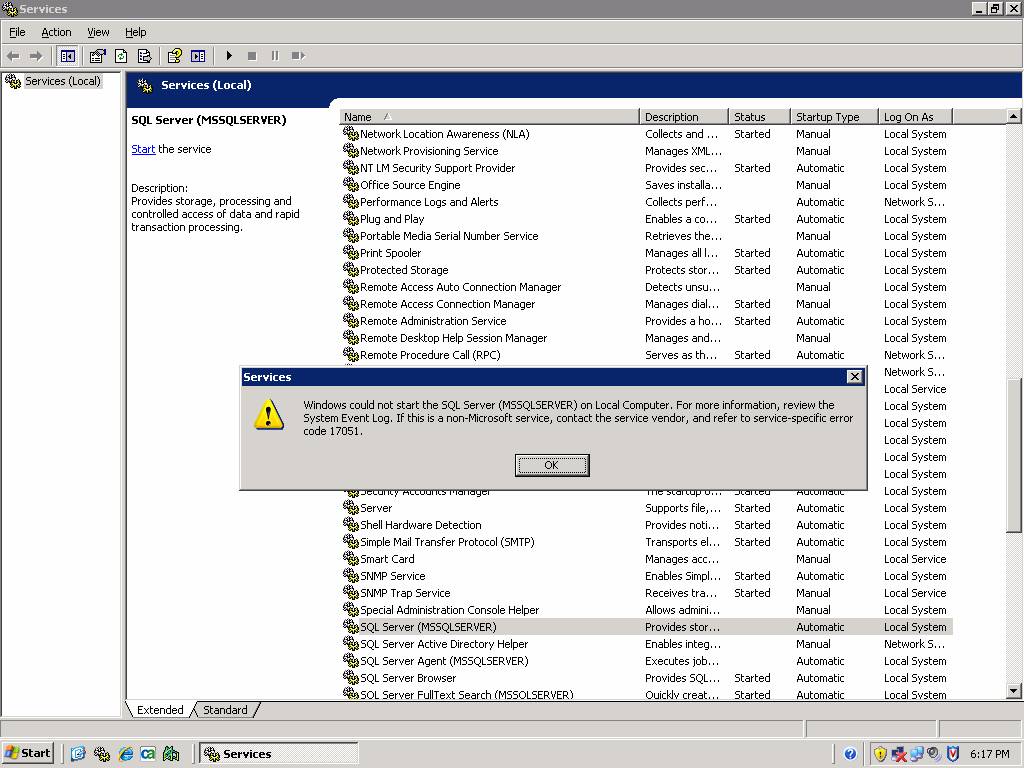Click the Show Desktop quick launch icon
The image size is (1024, 768).
(x=78, y=754)
